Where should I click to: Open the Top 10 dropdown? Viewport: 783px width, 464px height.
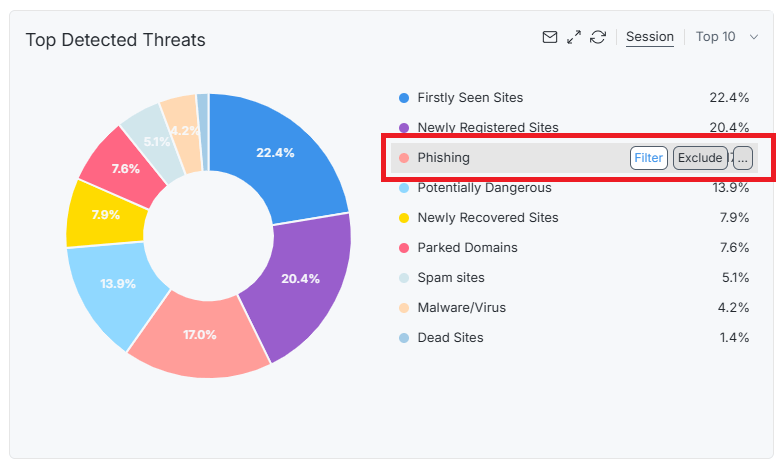(x=727, y=37)
